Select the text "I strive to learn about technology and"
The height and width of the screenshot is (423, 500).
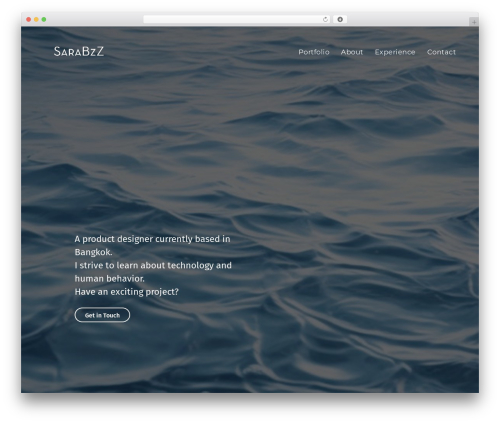pos(153,265)
